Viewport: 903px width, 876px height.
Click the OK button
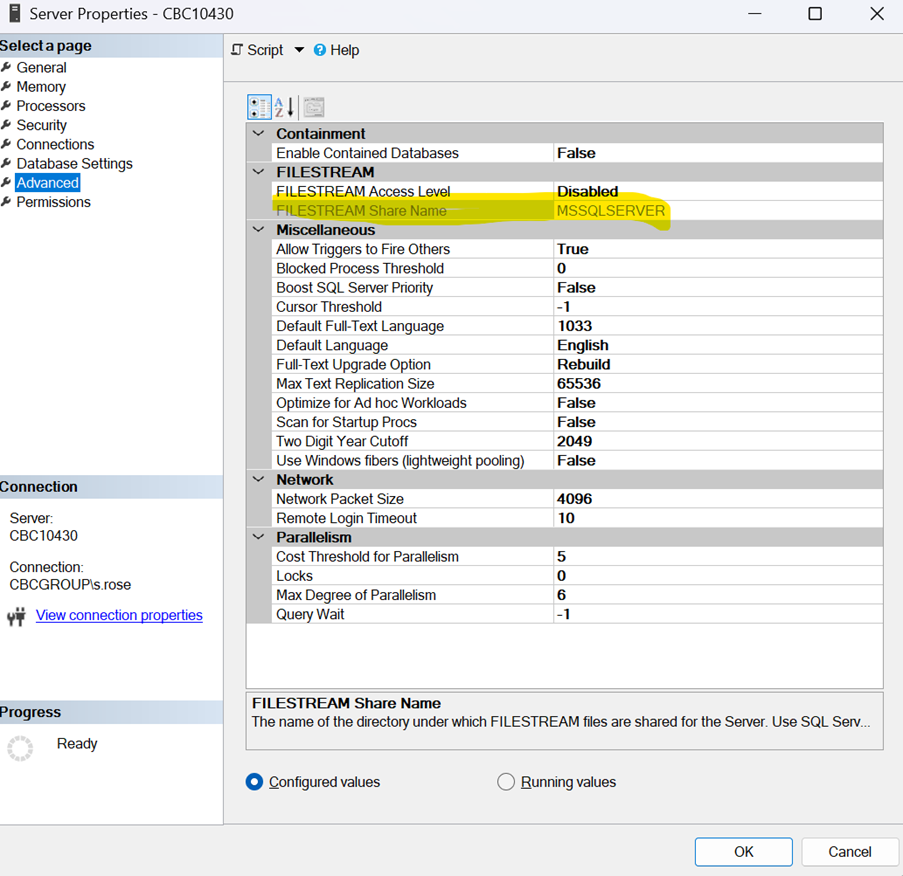click(x=743, y=851)
